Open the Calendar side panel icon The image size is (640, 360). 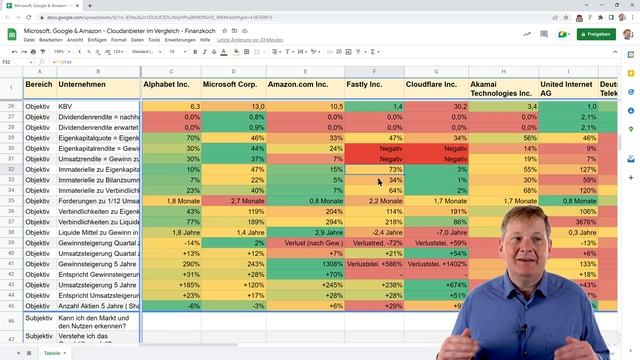coord(631,55)
